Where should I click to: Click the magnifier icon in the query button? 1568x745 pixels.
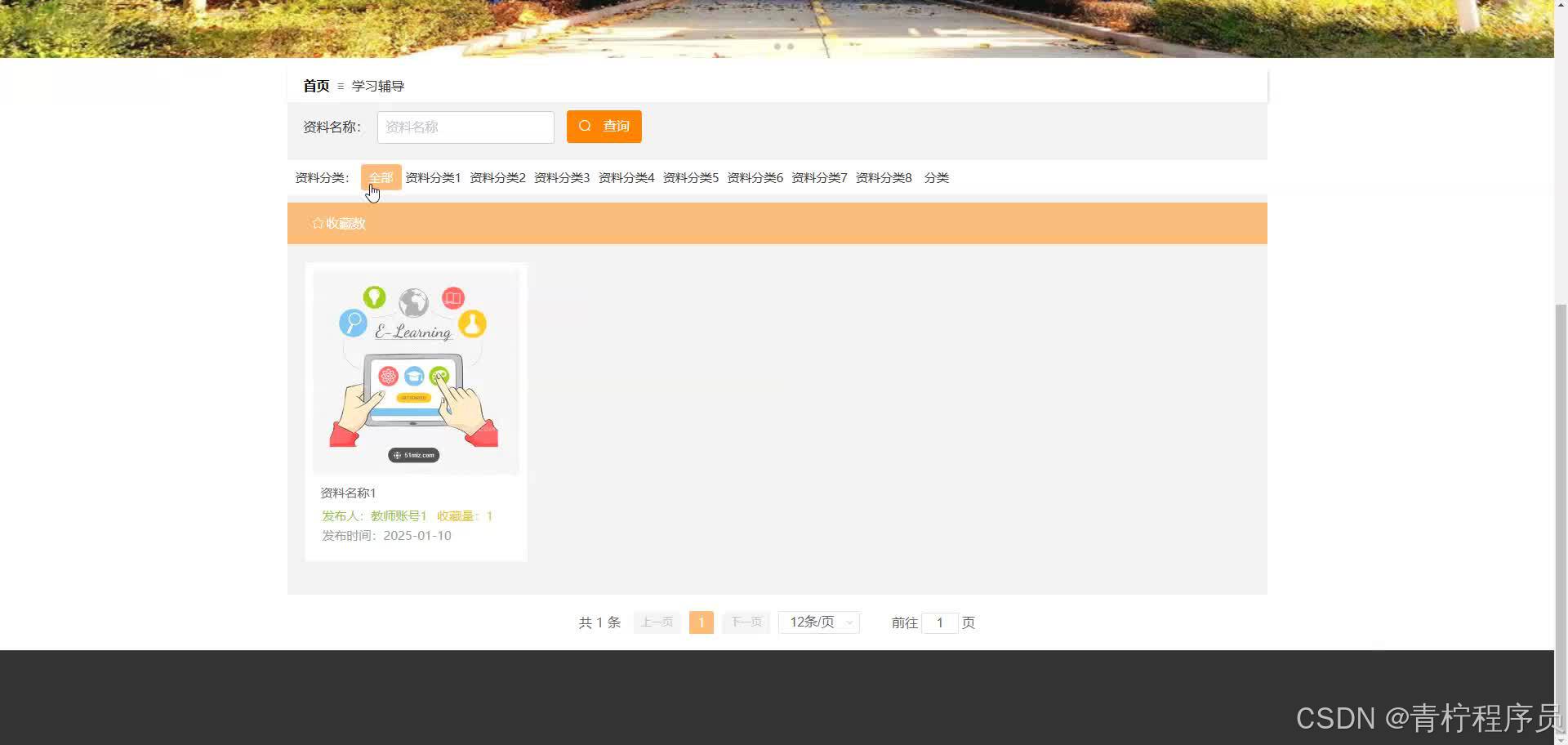click(585, 126)
